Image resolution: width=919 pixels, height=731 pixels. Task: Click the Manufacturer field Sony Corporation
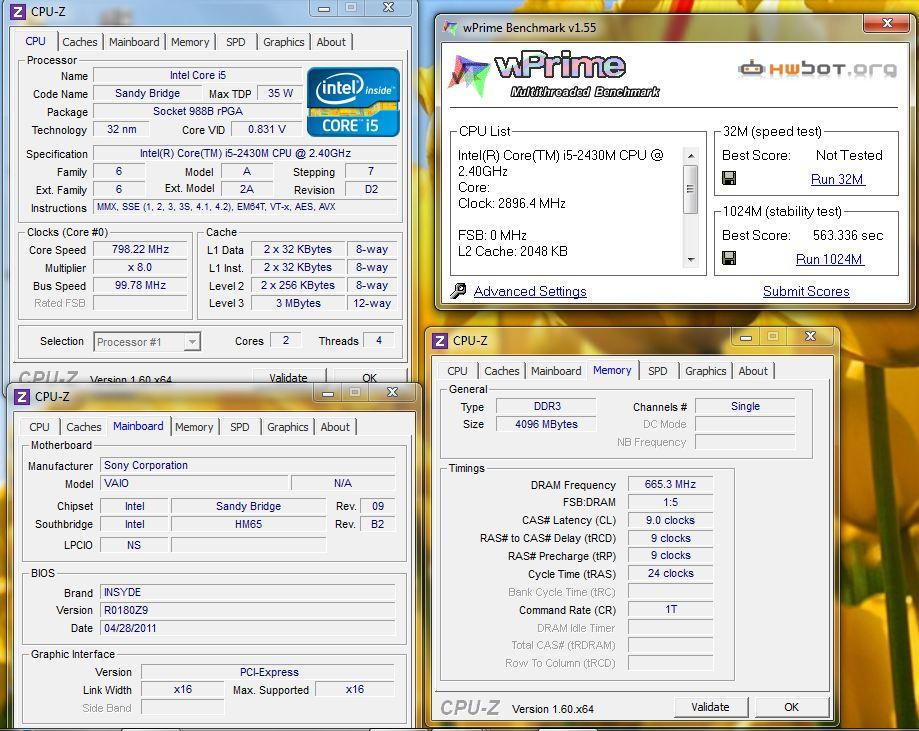[x=247, y=465]
